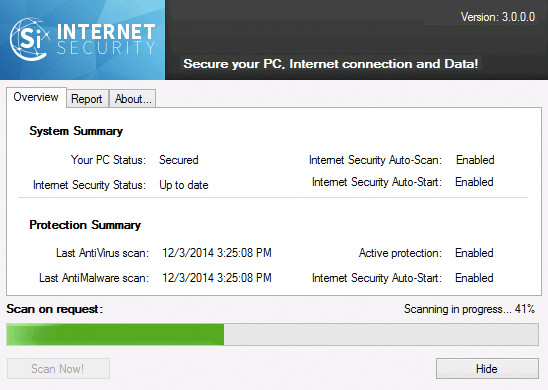Click the green scan progress bar
Viewport: 548px width, 390px height.
pyautogui.click(x=115, y=334)
